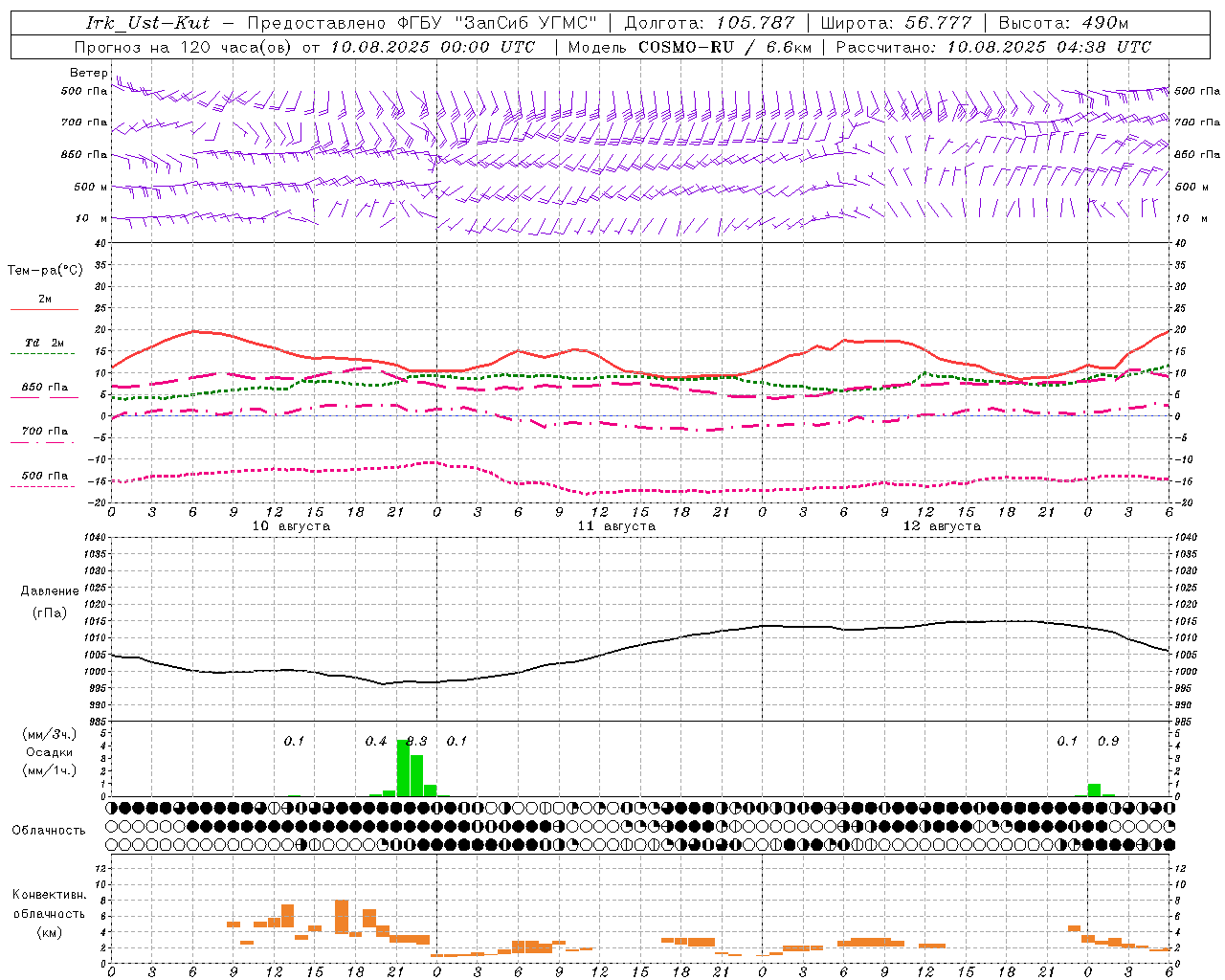1225x980 pixels.
Task: Select the 'Прогноз на 120 часа(ов)' forecast text
Action: pyautogui.click(x=185, y=47)
